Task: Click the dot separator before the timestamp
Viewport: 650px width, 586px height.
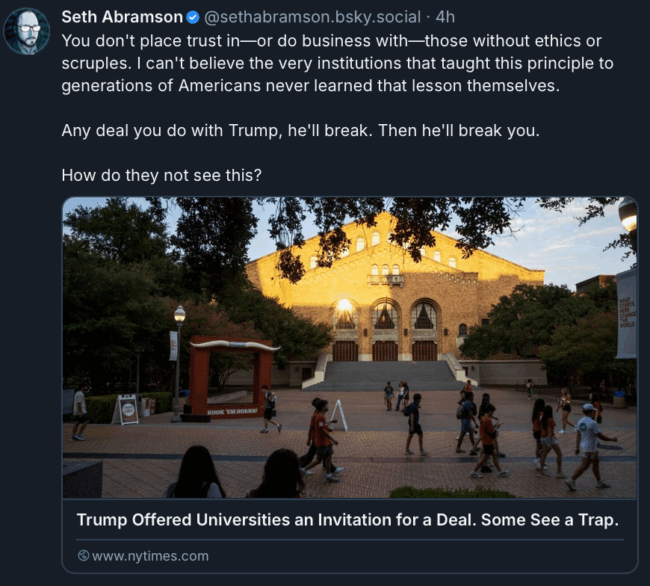Action: tap(428, 17)
